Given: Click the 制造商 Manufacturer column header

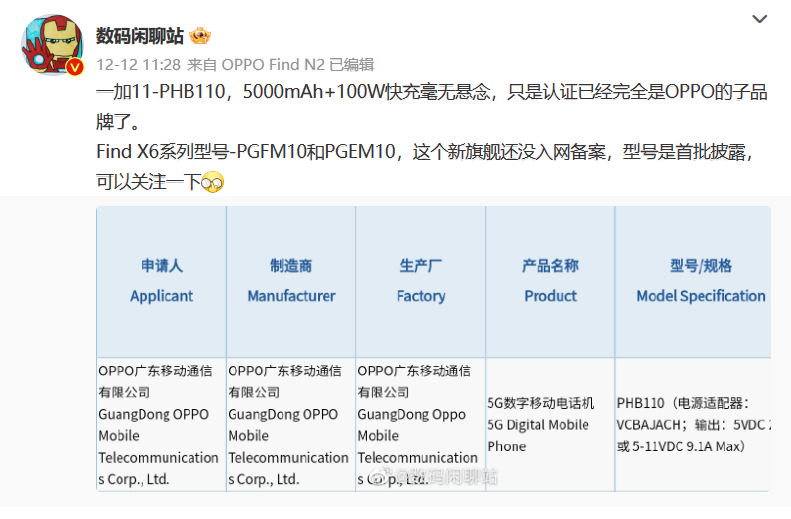Looking at the screenshot, I should (x=291, y=281).
